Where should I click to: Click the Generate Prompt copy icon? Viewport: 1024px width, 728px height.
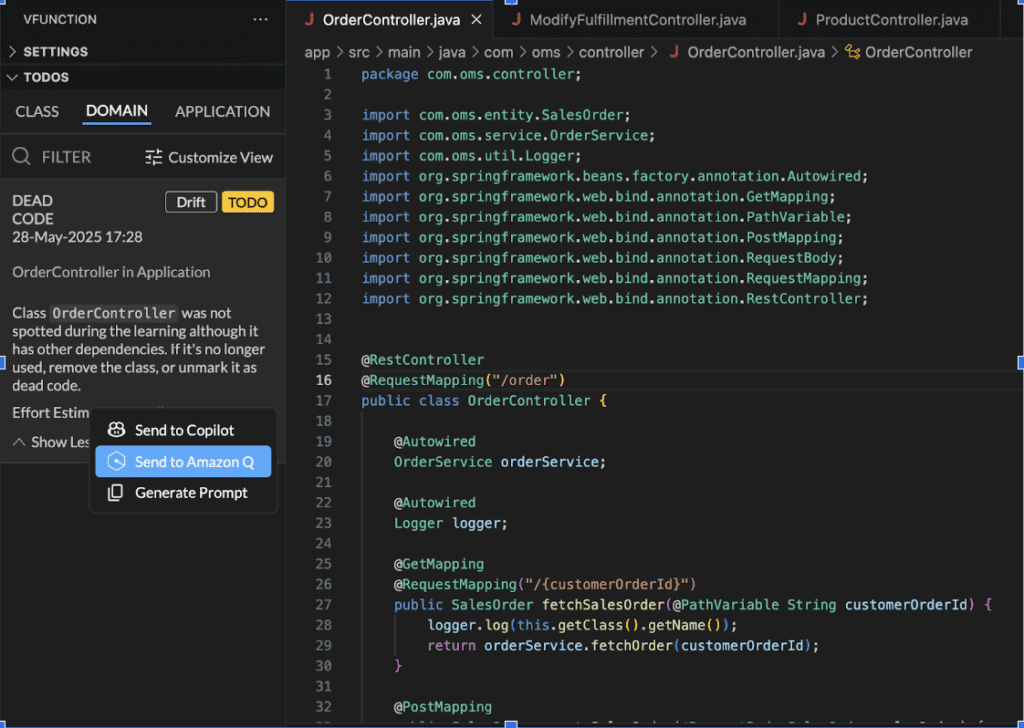[116, 493]
